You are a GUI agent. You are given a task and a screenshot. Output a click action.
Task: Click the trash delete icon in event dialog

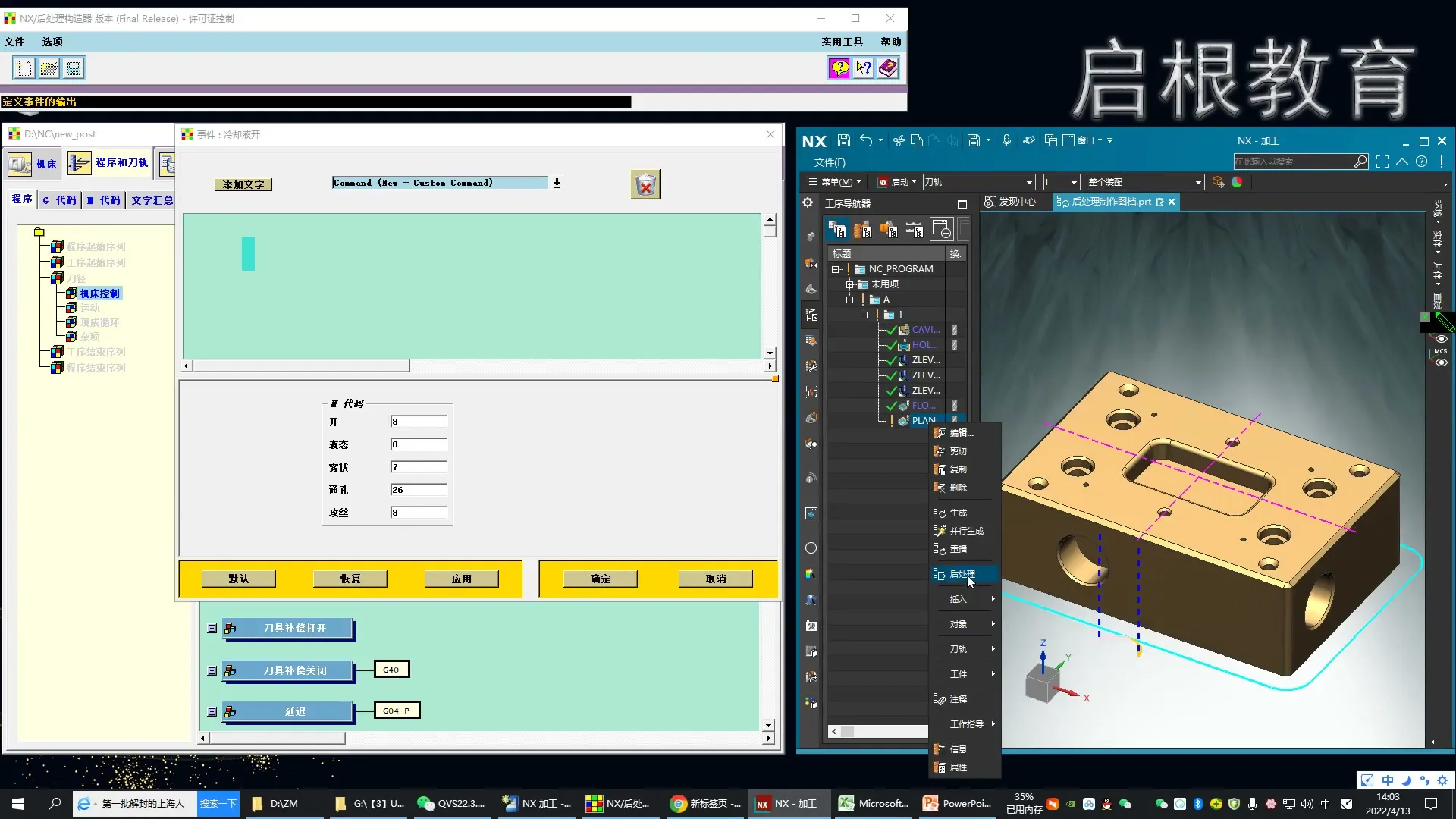tap(645, 185)
